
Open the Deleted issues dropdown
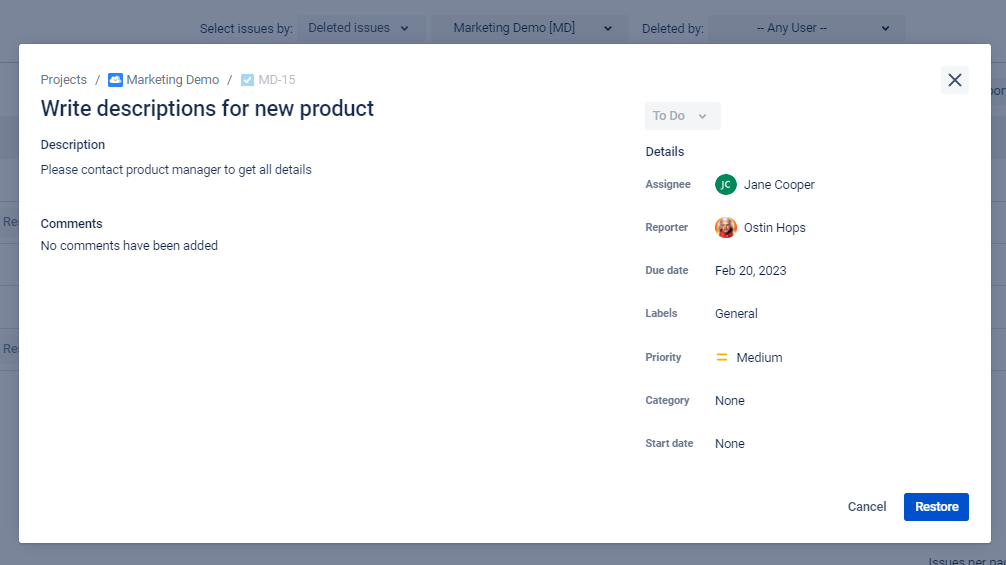point(361,28)
